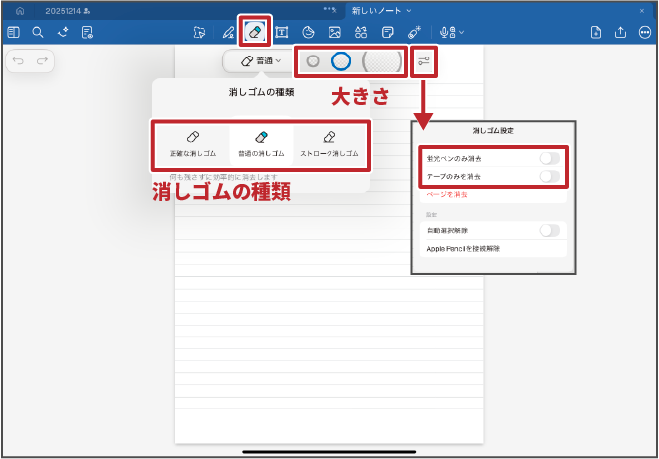Select the sticky note tool
Viewport: 659px width, 459px height.
[387, 32]
